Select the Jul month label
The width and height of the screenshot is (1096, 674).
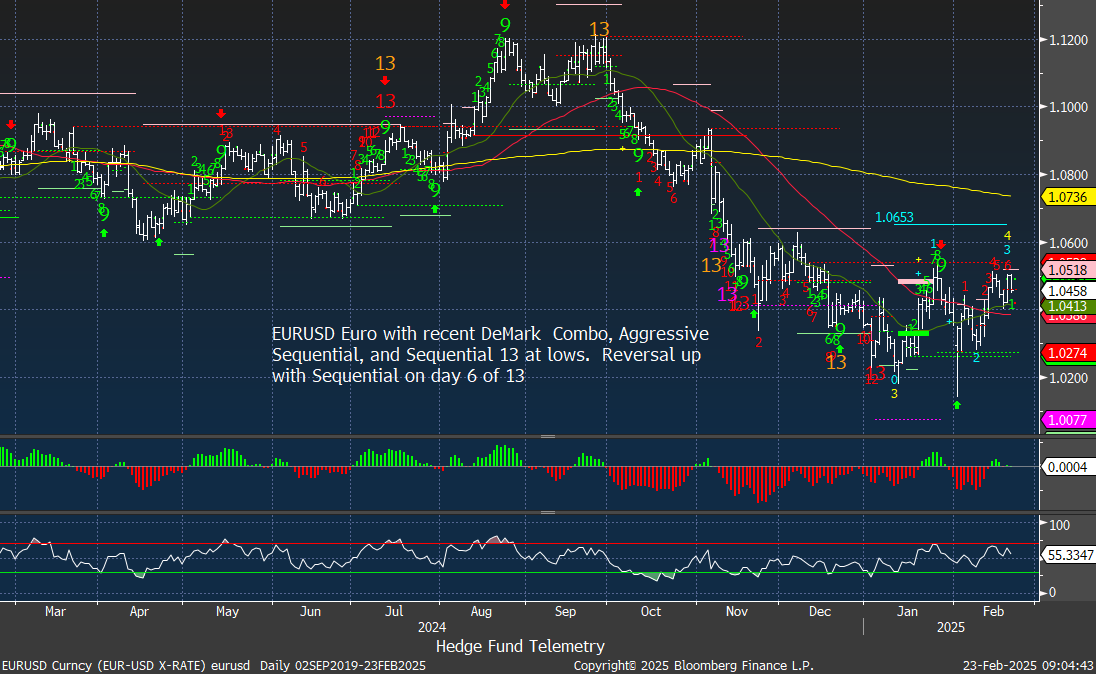click(x=394, y=611)
